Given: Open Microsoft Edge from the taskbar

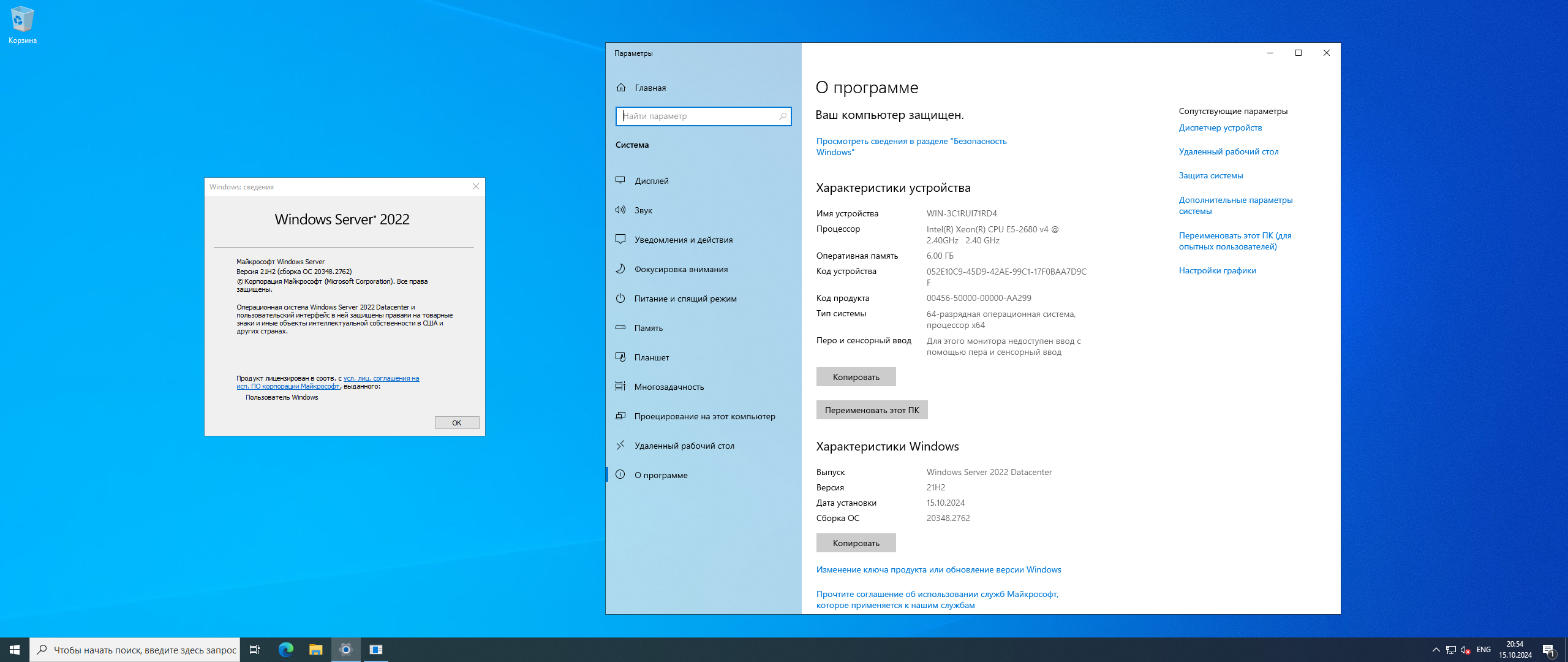Looking at the screenshot, I should coord(285,649).
